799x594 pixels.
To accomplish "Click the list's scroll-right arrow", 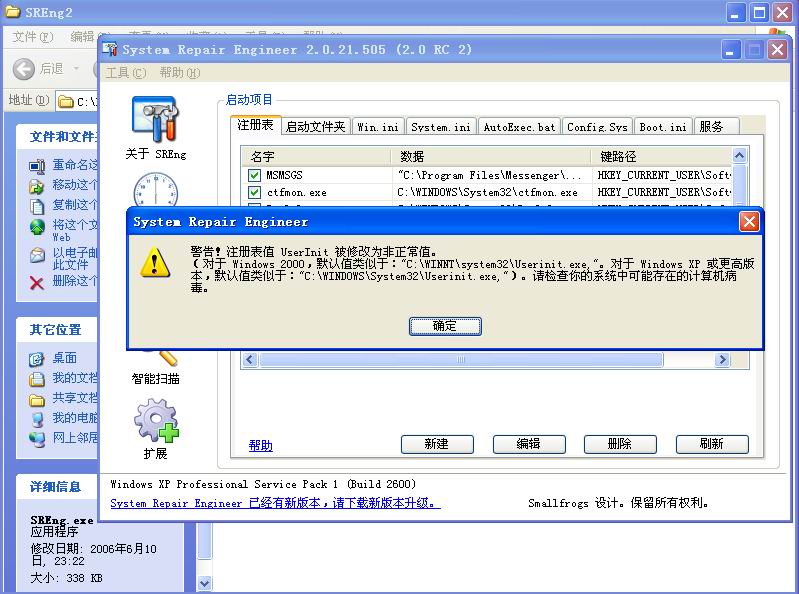I will pyautogui.click(x=722, y=360).
